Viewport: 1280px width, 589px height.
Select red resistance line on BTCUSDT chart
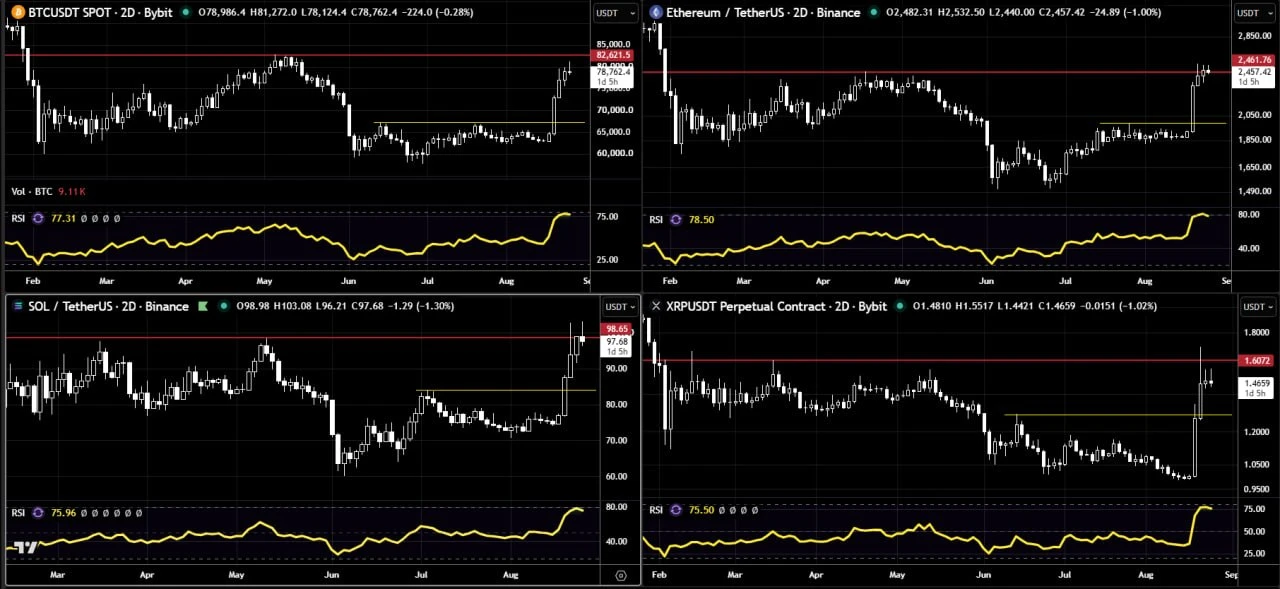[x=297, y=55]
